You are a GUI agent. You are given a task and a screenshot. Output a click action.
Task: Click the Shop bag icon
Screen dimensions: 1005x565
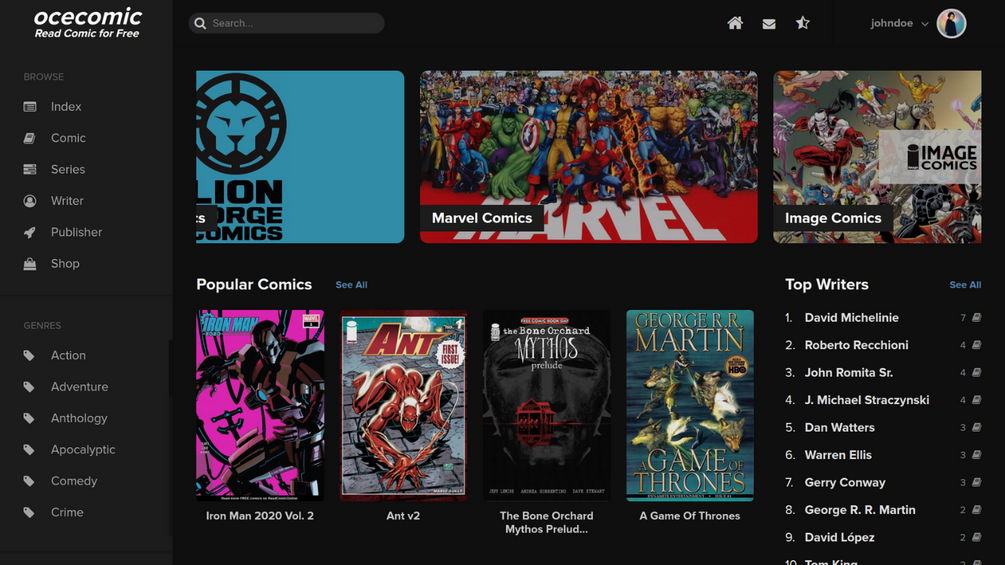(x=29, y=263)
